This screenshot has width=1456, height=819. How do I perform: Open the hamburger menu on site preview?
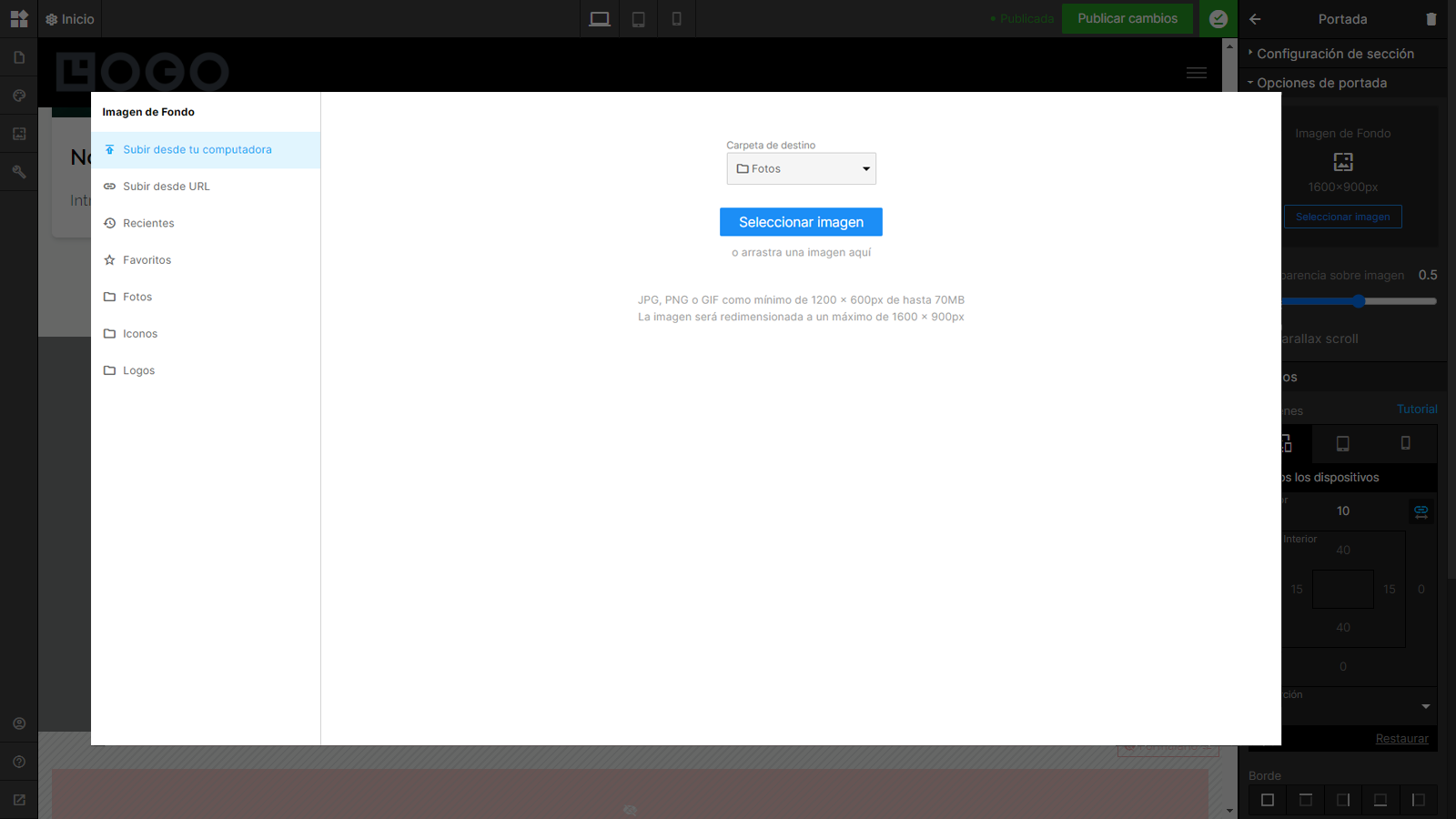point(1197,73)
